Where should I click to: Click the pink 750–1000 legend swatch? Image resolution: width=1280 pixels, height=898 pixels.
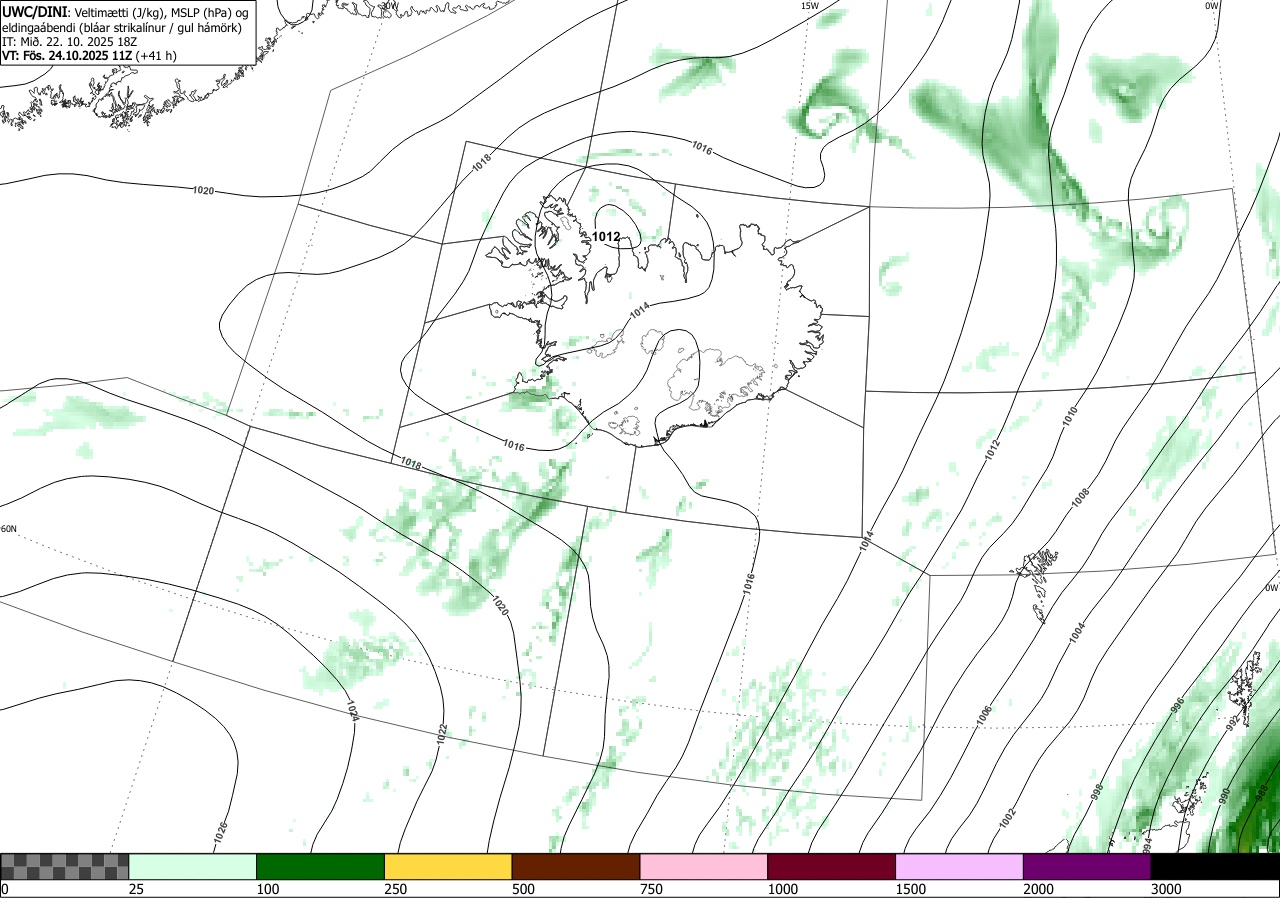(x=704, y=866)
